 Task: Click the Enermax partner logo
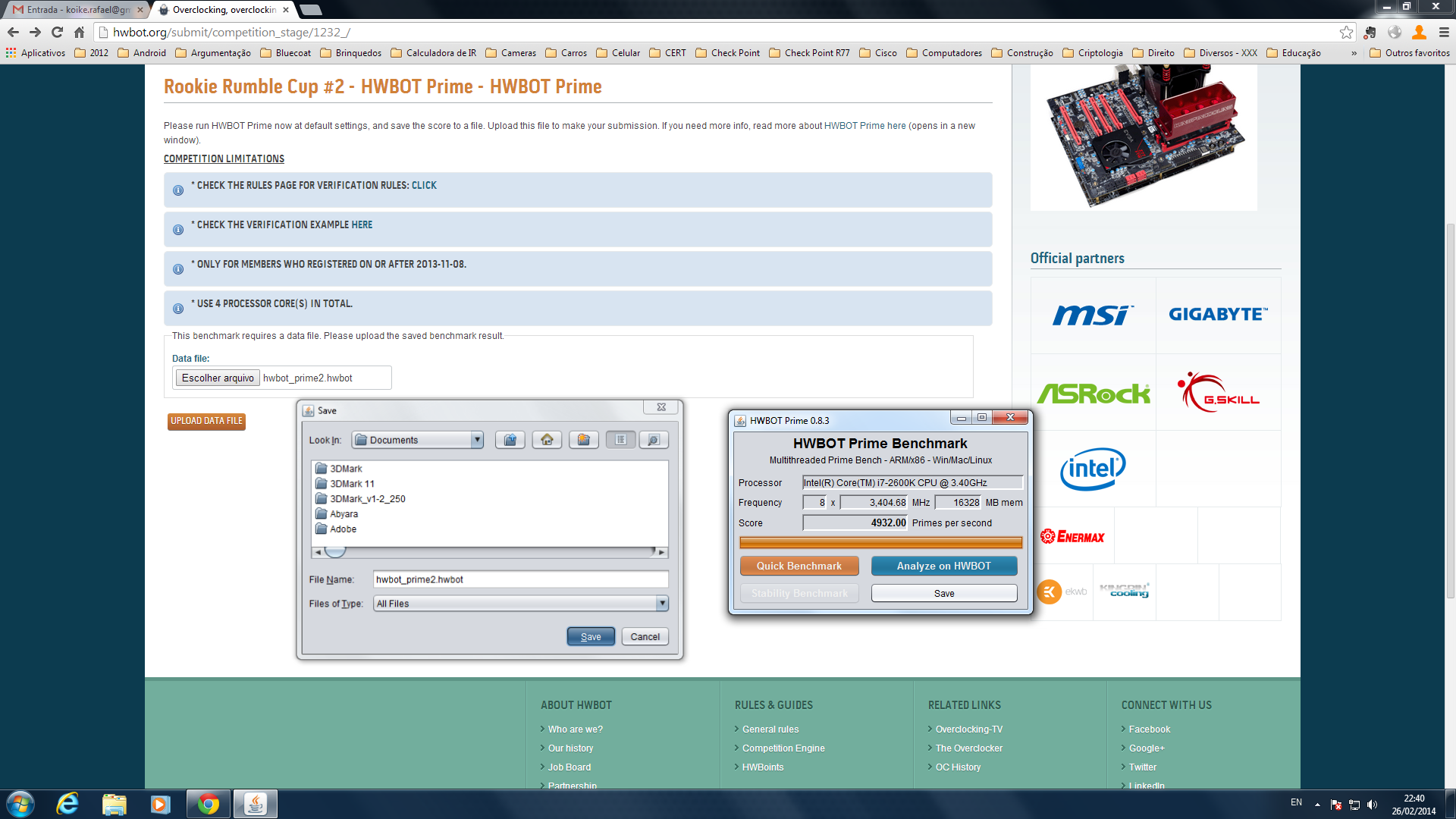click(x=1072, y=536)
